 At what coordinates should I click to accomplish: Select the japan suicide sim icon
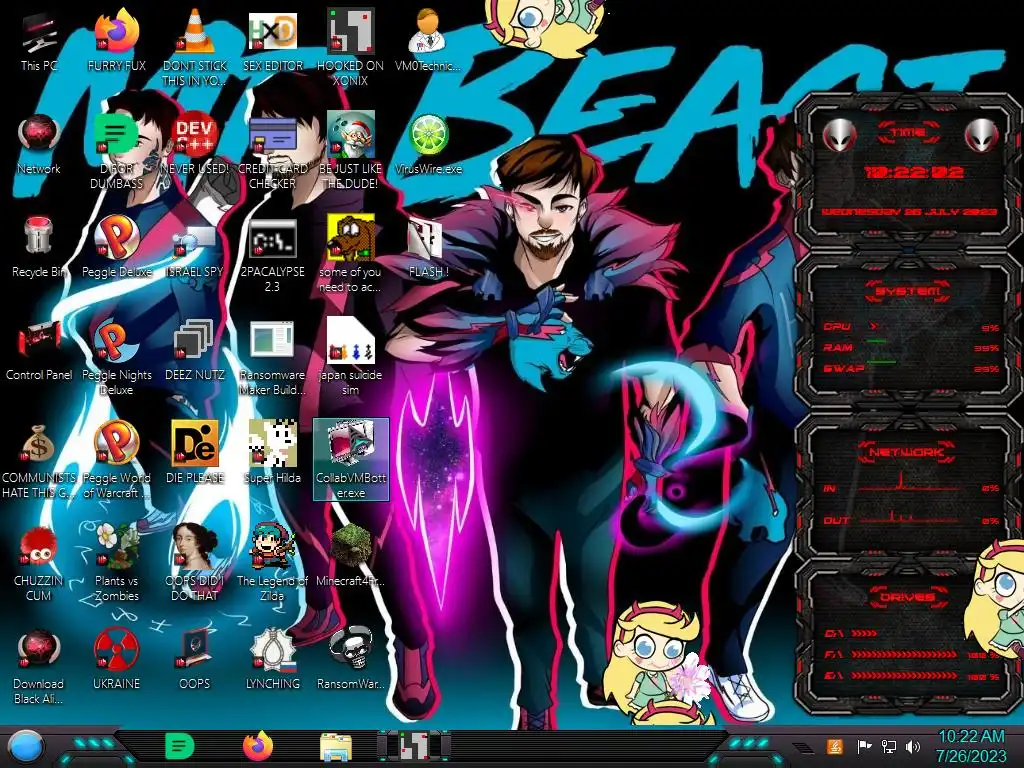tap(351, 357)
